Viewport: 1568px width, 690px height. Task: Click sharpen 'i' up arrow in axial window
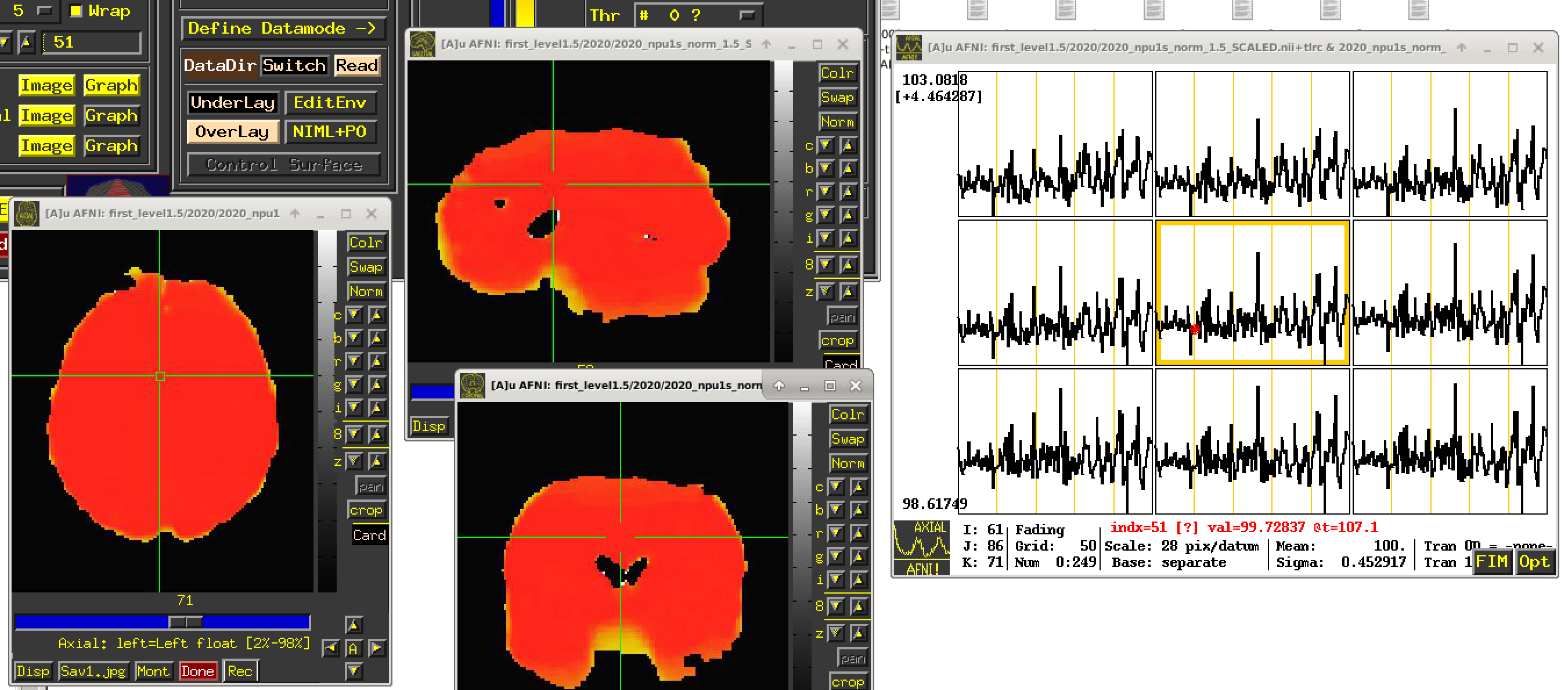coord(377,407)
